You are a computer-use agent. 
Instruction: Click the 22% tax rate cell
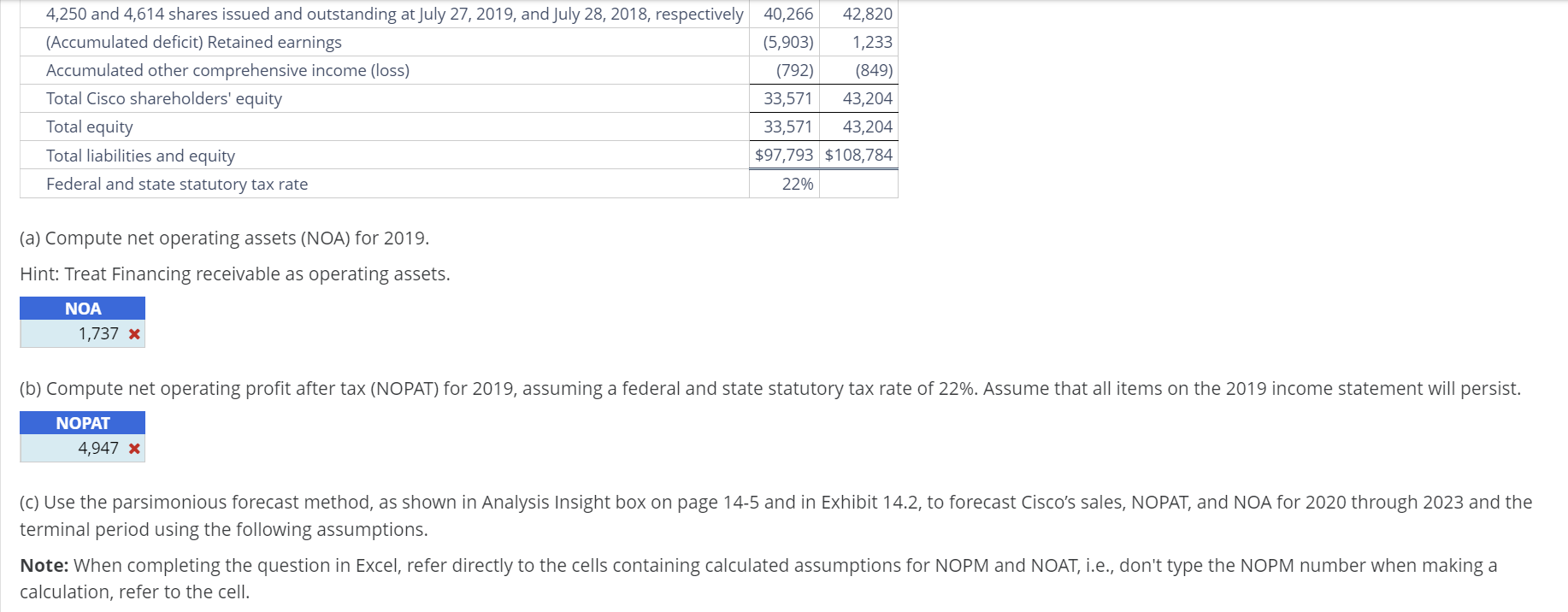pyautogui.click(x=784, y=184)
